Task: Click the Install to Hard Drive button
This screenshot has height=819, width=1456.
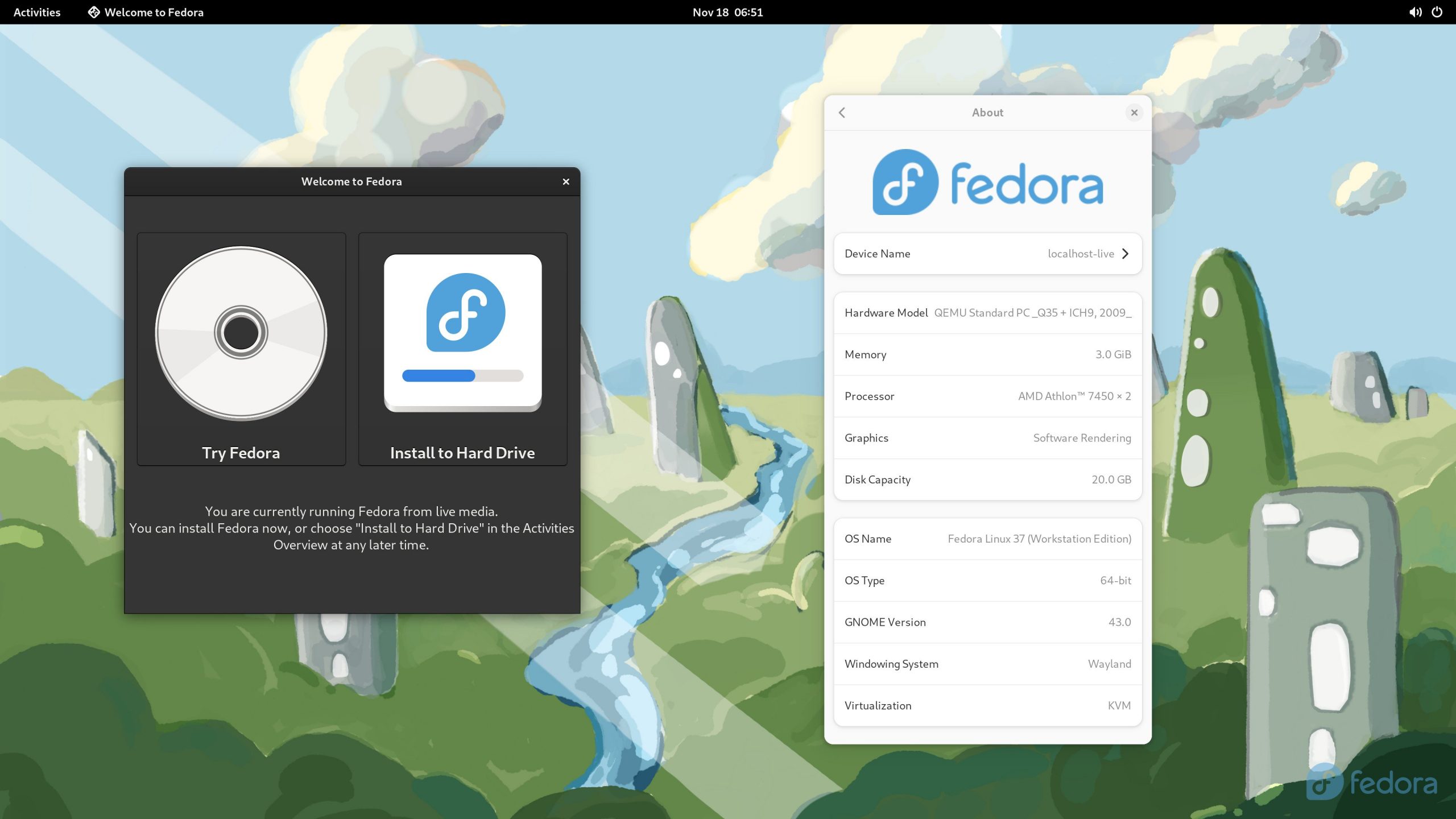Action: click(462, 348)
